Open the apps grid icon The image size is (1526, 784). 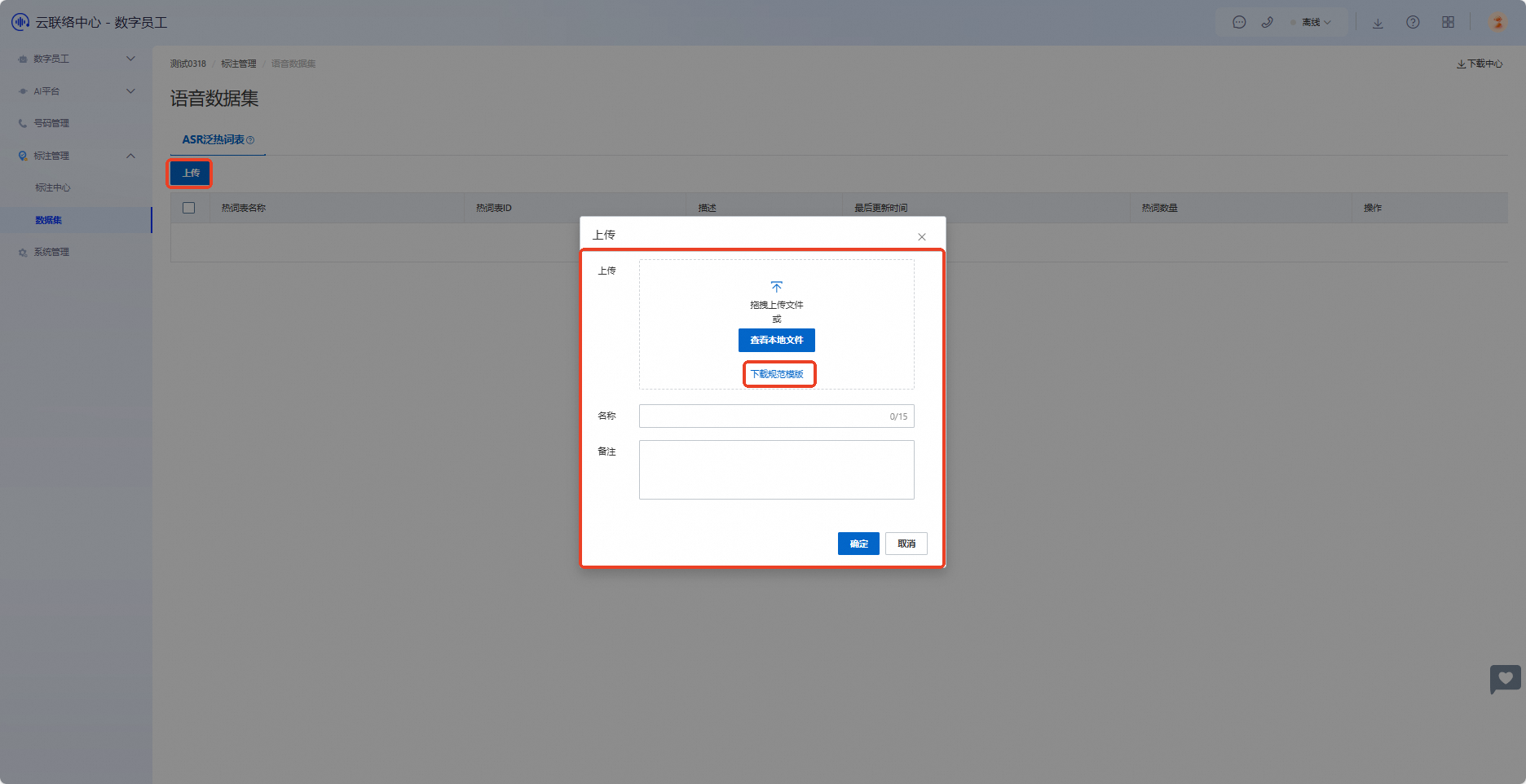click(1448, 23)
